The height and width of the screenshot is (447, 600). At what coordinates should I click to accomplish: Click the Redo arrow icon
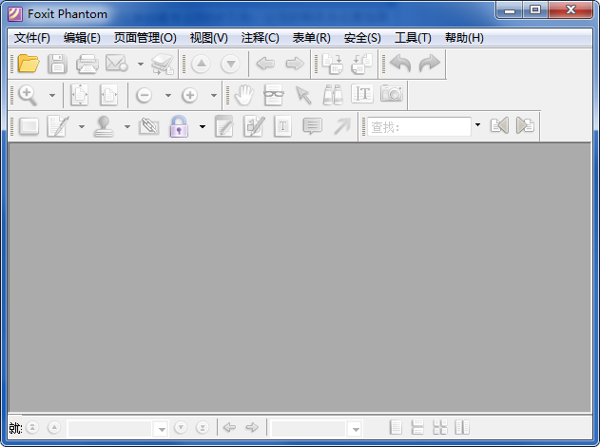click(x=429, y=64)
